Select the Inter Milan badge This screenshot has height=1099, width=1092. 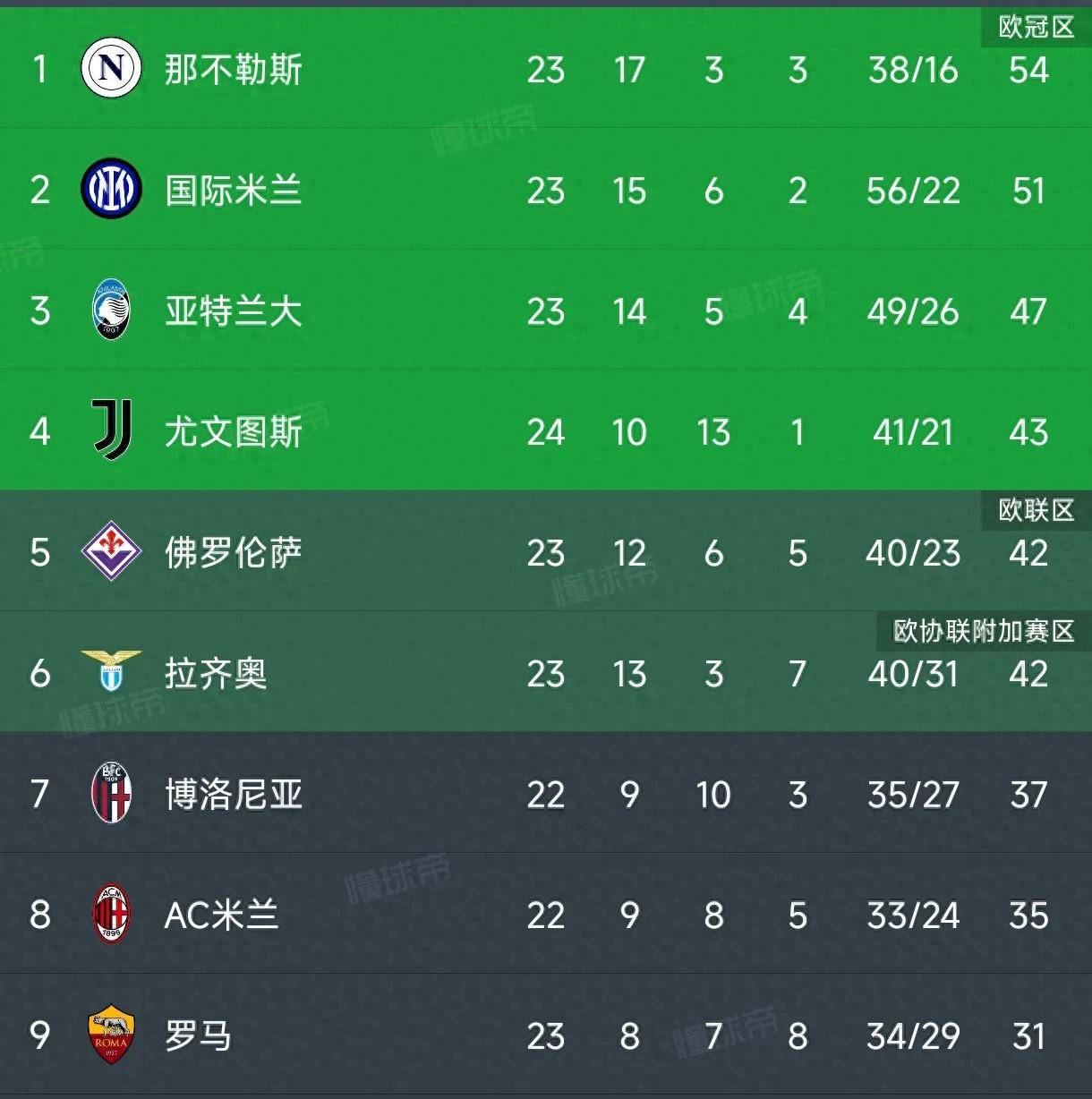(110, 191)
